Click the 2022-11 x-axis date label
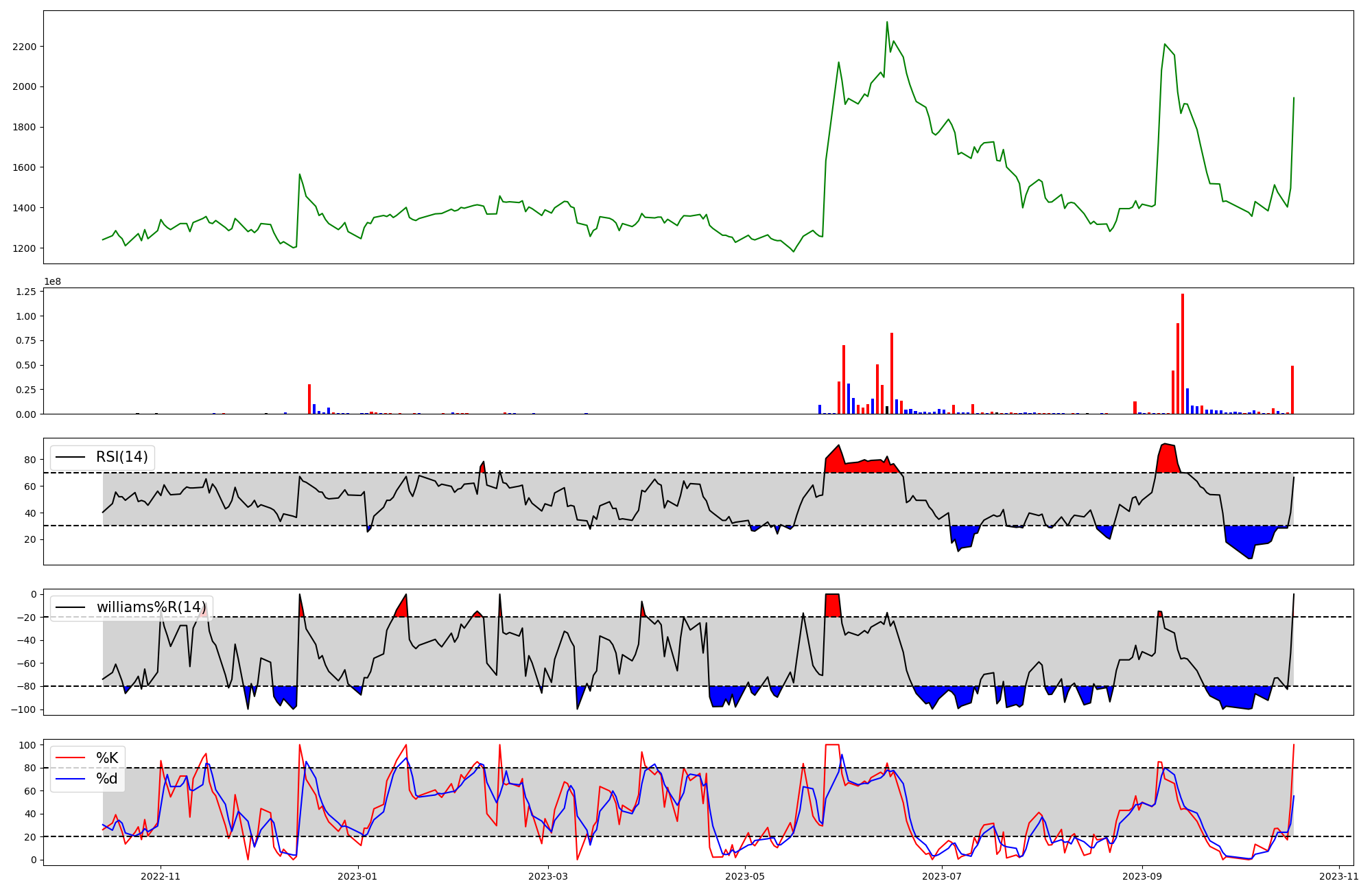This screenshot has width=1372, height=892. point(160,876)
